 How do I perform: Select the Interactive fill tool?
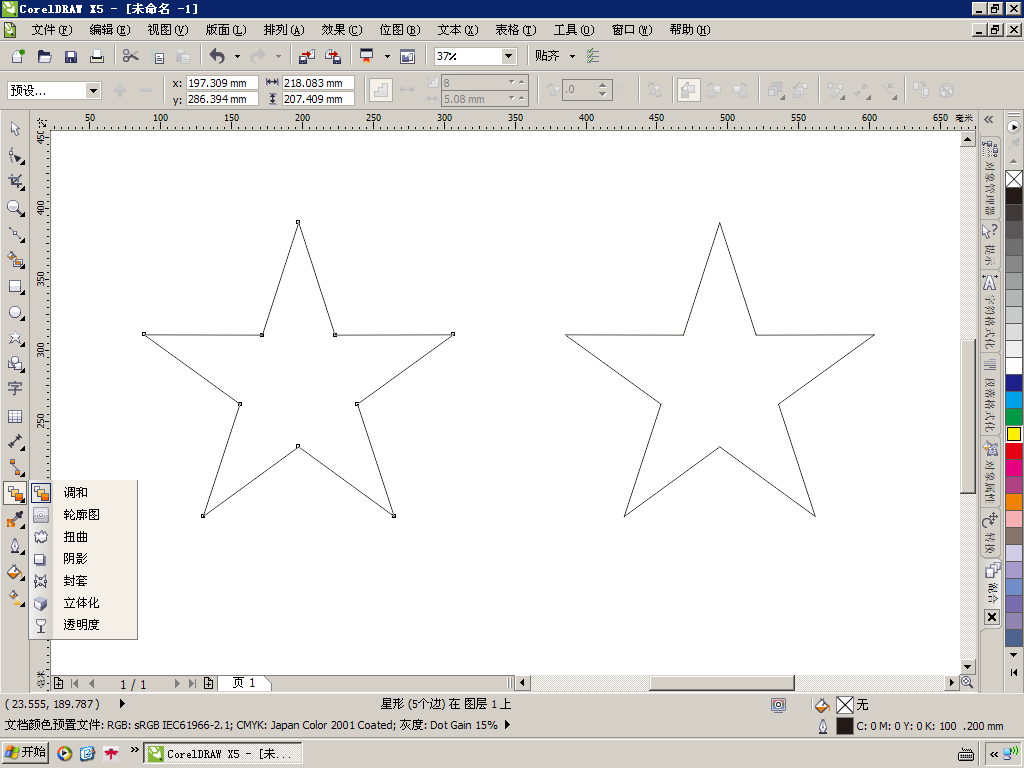point(15,597)
